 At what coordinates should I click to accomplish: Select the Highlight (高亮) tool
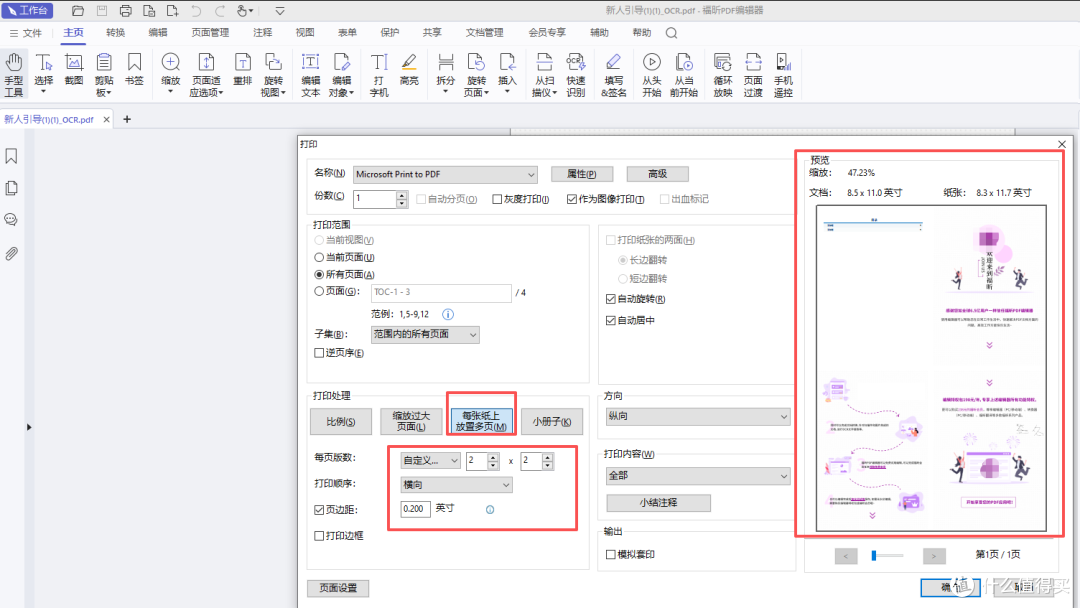pyautogui.click(x=409, y=70)
